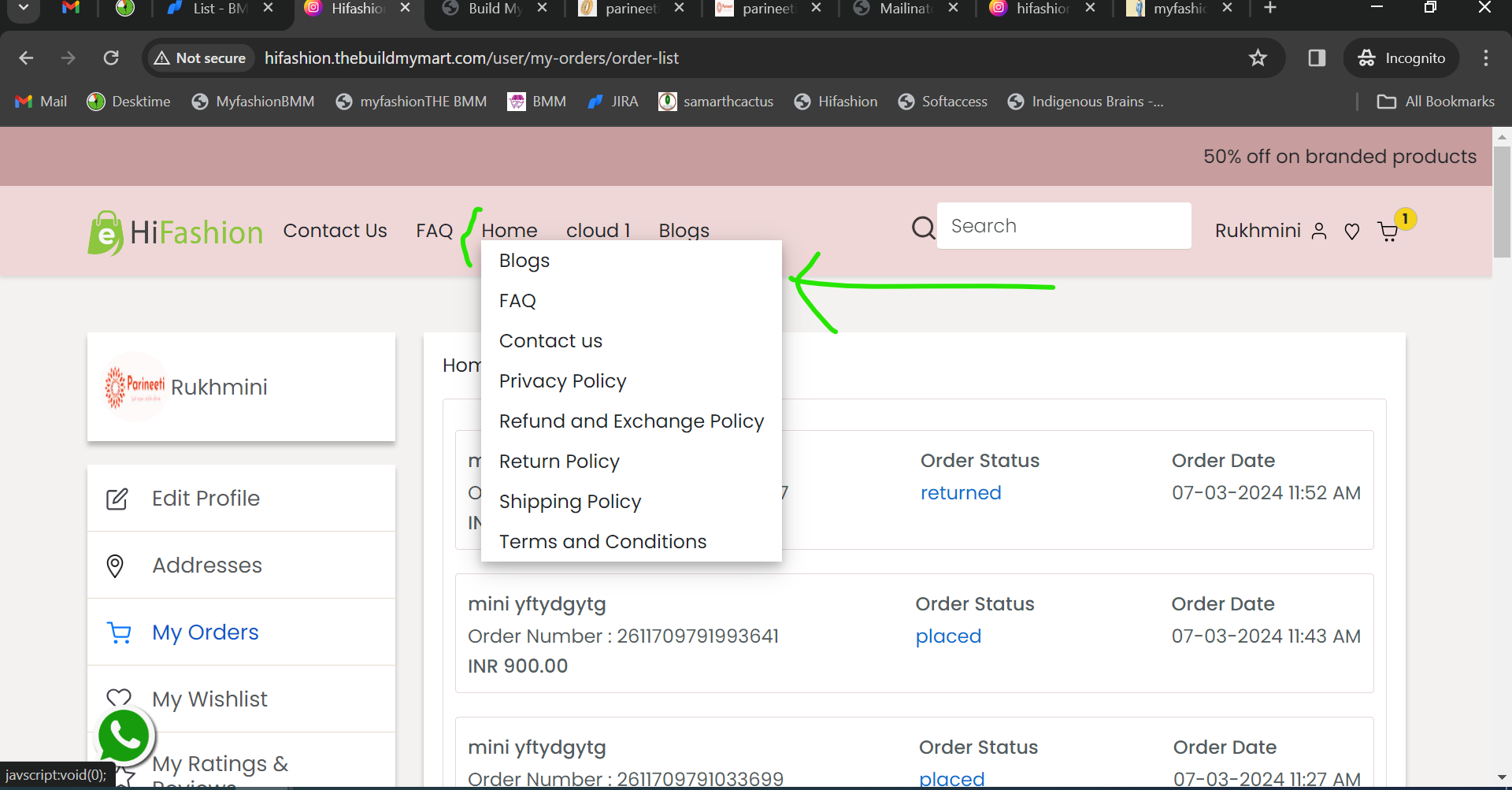Open Privacy Policy from the dropdown
1512x790 pixels.
[562, 381]
